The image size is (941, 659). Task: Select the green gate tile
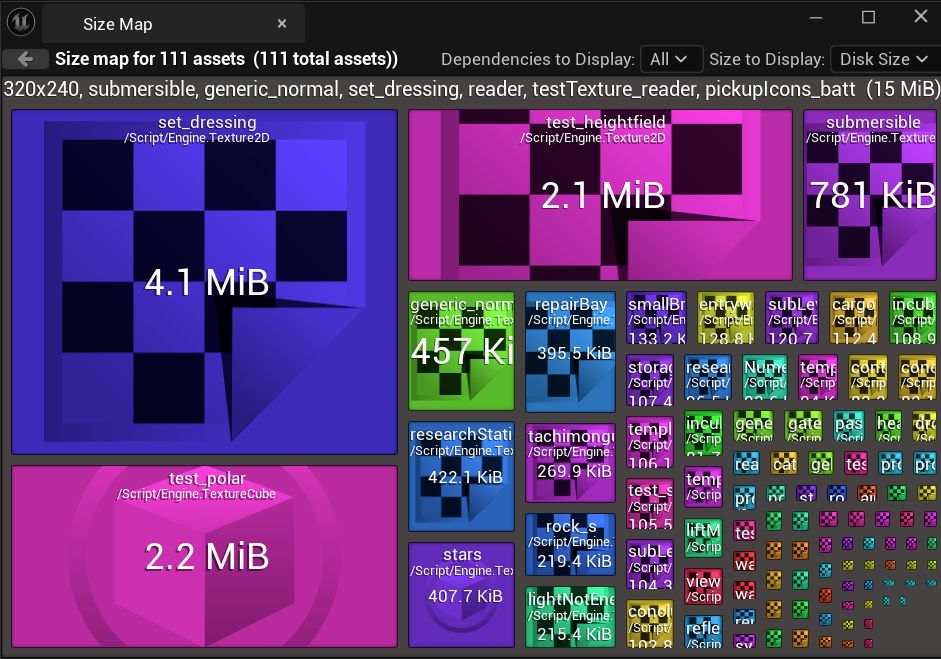click(804, 426)
